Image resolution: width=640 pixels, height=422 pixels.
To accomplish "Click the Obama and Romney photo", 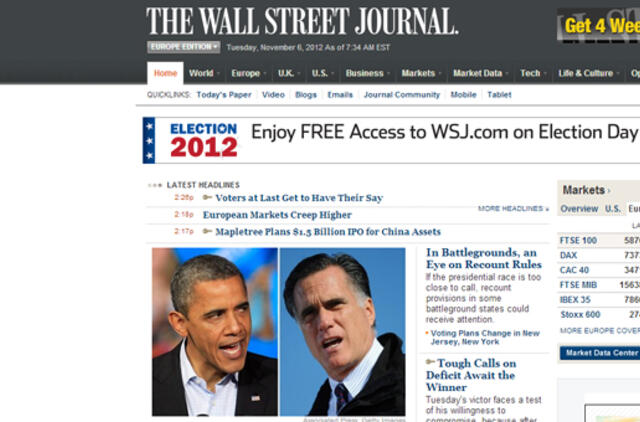I will pos(279,332).
